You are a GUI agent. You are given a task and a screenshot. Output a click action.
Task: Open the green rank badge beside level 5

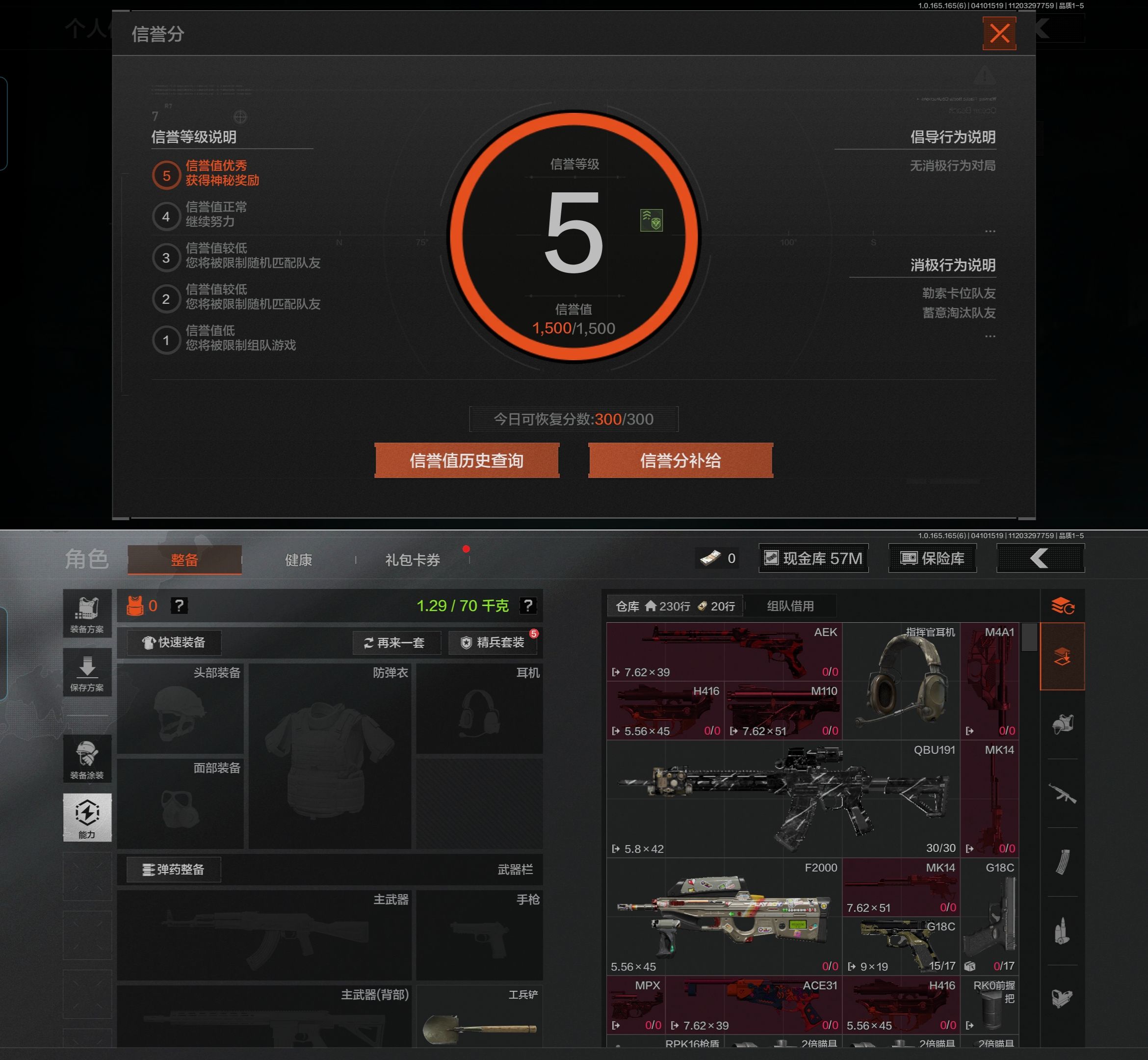651,220
